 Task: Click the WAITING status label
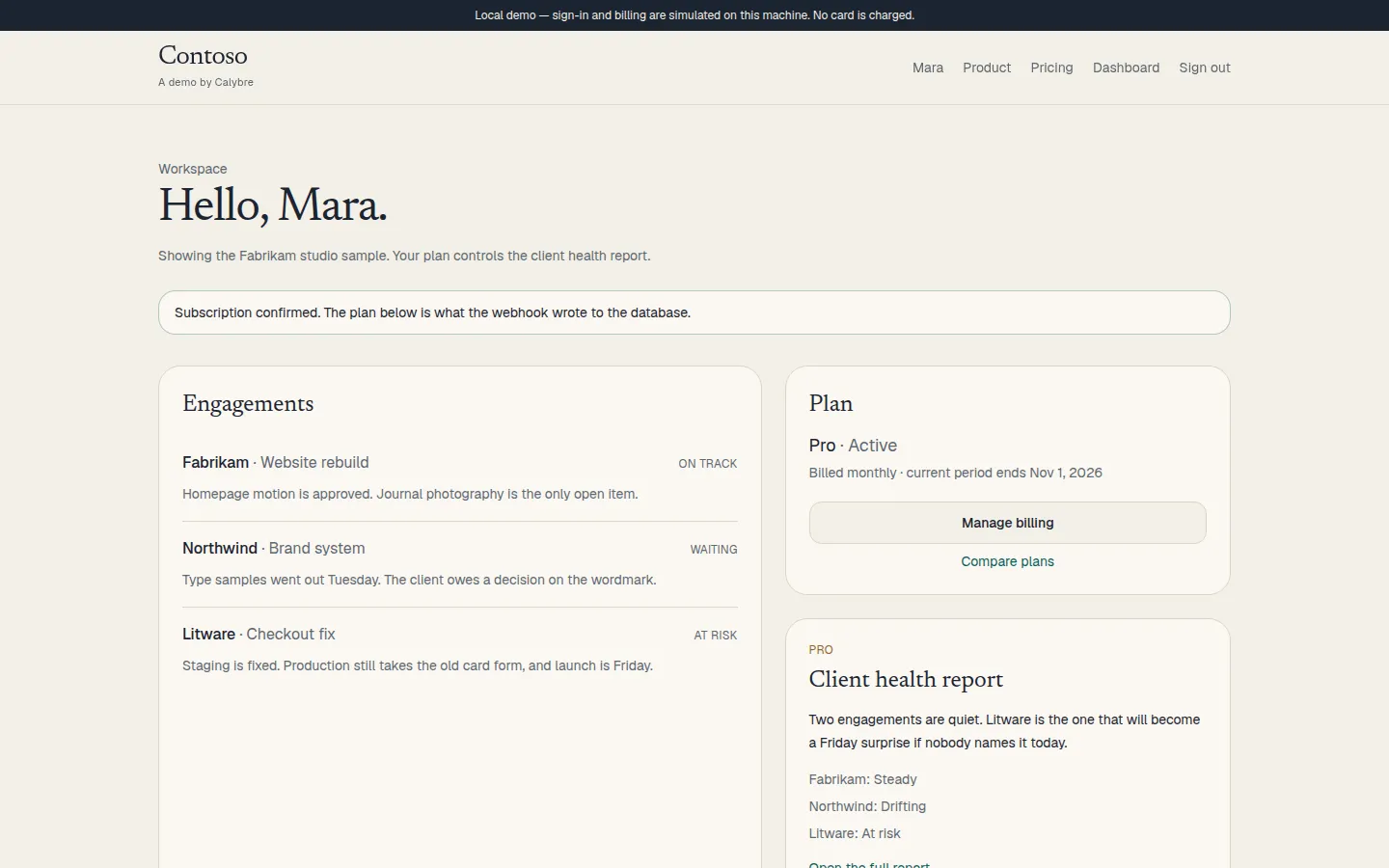(x=714, y=550)
